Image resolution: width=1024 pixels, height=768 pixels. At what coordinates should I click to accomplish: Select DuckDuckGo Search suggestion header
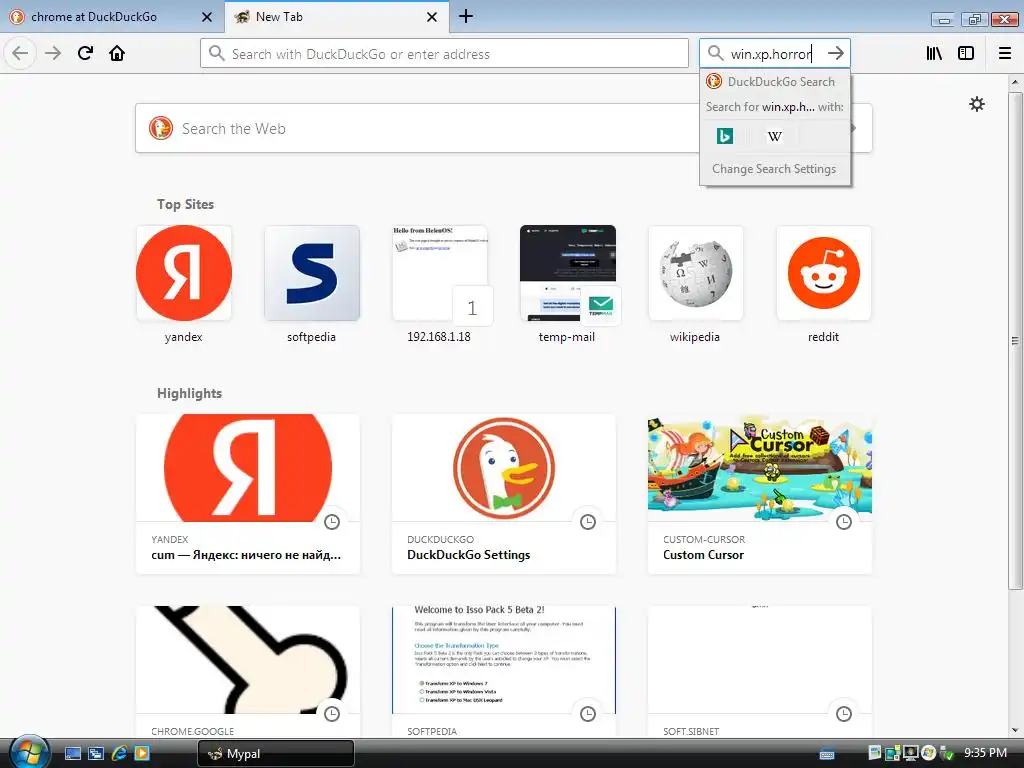coord(775,82)
